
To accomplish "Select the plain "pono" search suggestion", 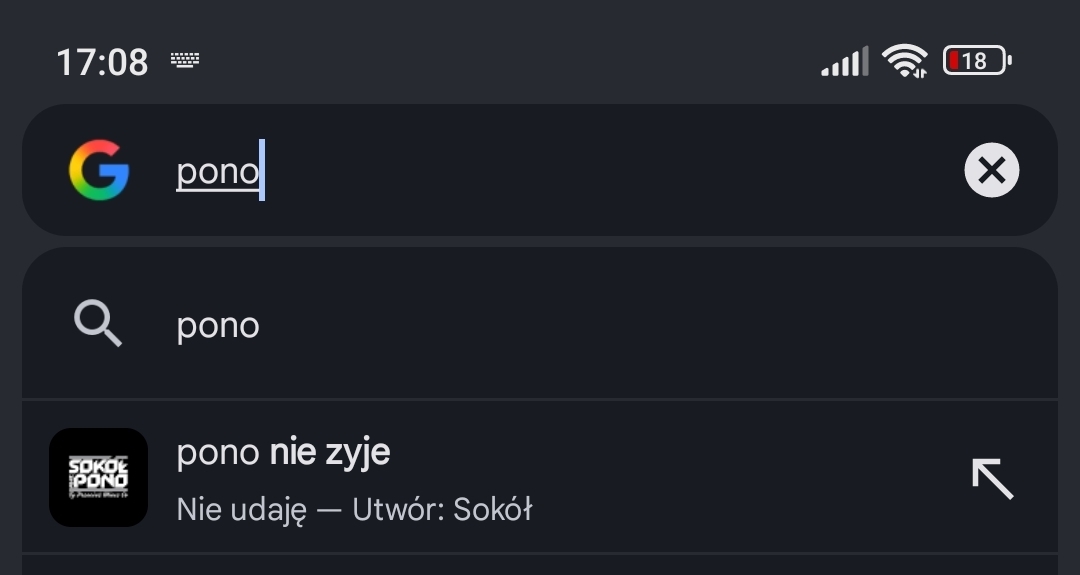I will pyautogui.click(x=218, y=326).
